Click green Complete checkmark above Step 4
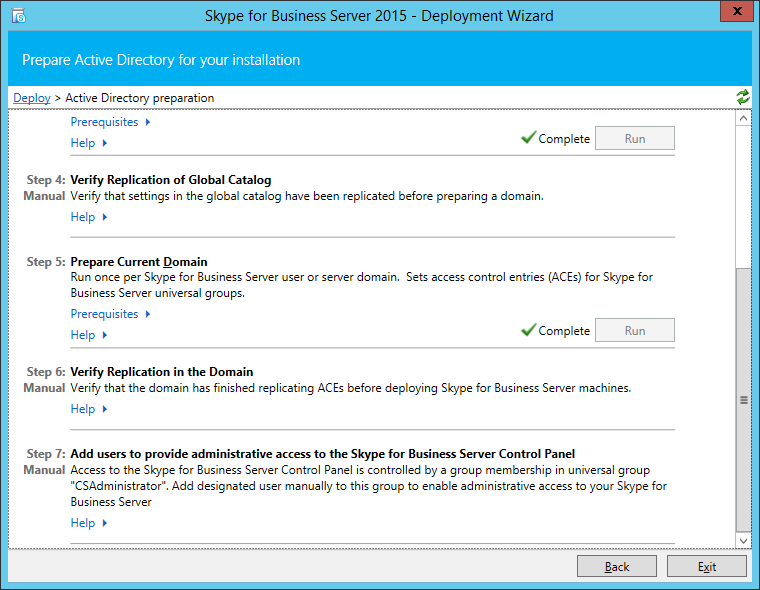This screenshot has height=590, width=760. click(528, 137)
